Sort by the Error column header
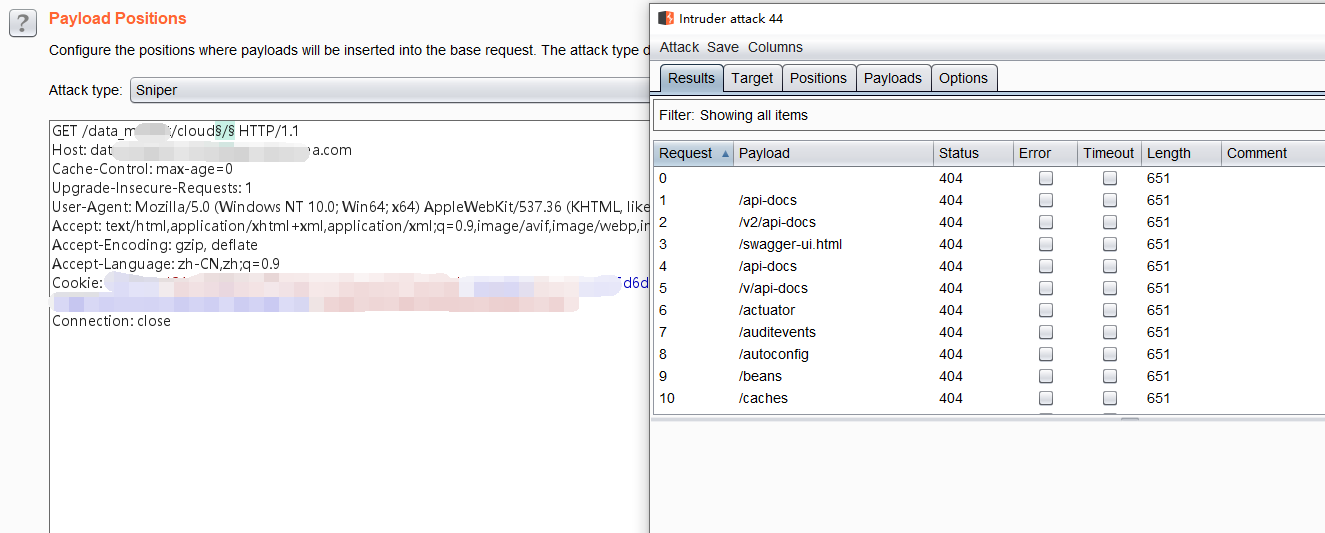Viewport: 1325px width, 533px height. click(x=1045, y=153)
